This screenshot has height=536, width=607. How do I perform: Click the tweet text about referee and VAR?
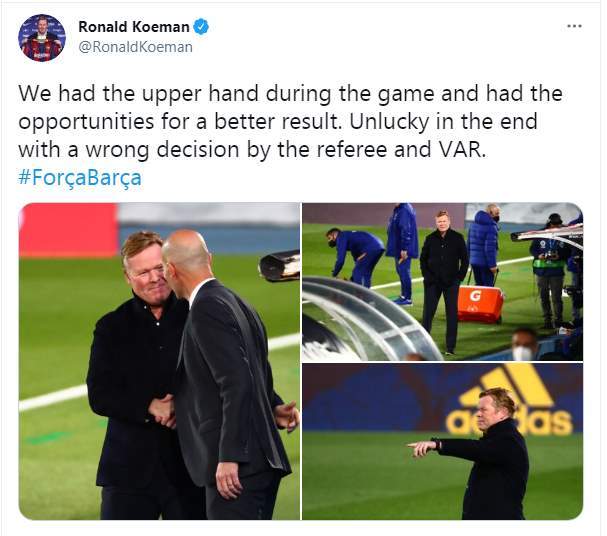tap(290, 122)
